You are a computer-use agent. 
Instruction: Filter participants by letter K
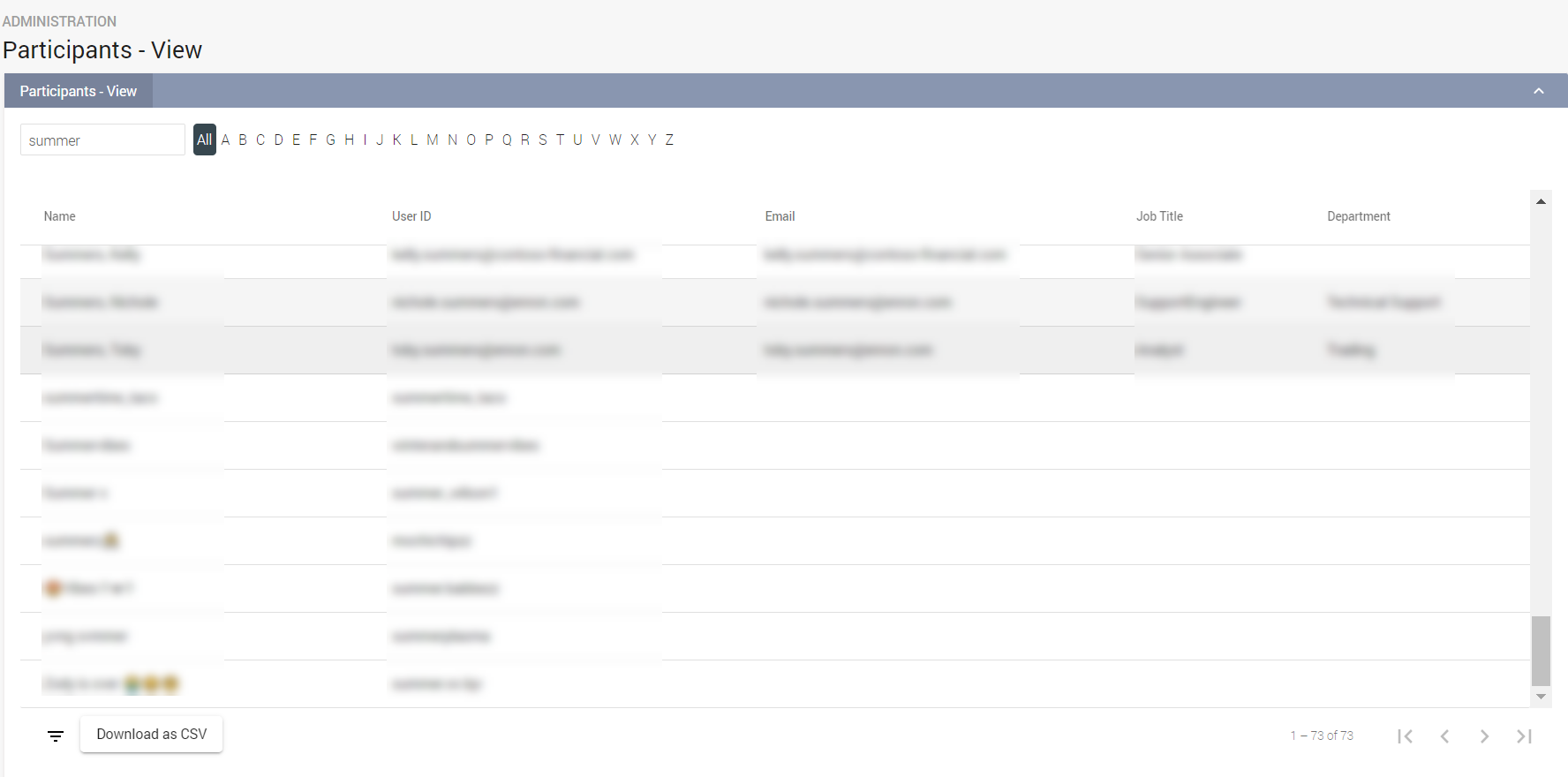click(397, 140)
